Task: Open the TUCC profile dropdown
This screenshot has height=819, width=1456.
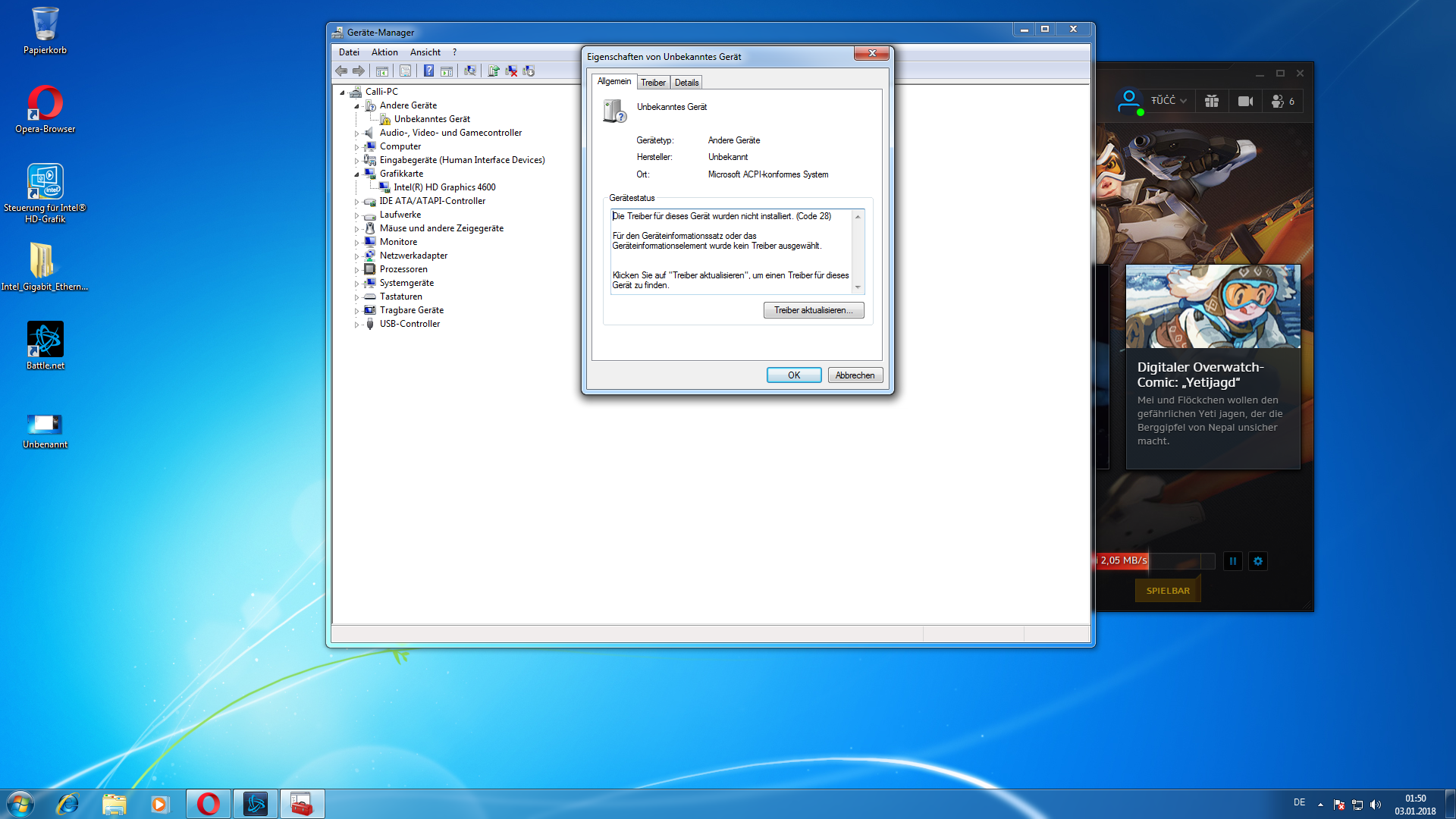Action: click(1168, 101)
